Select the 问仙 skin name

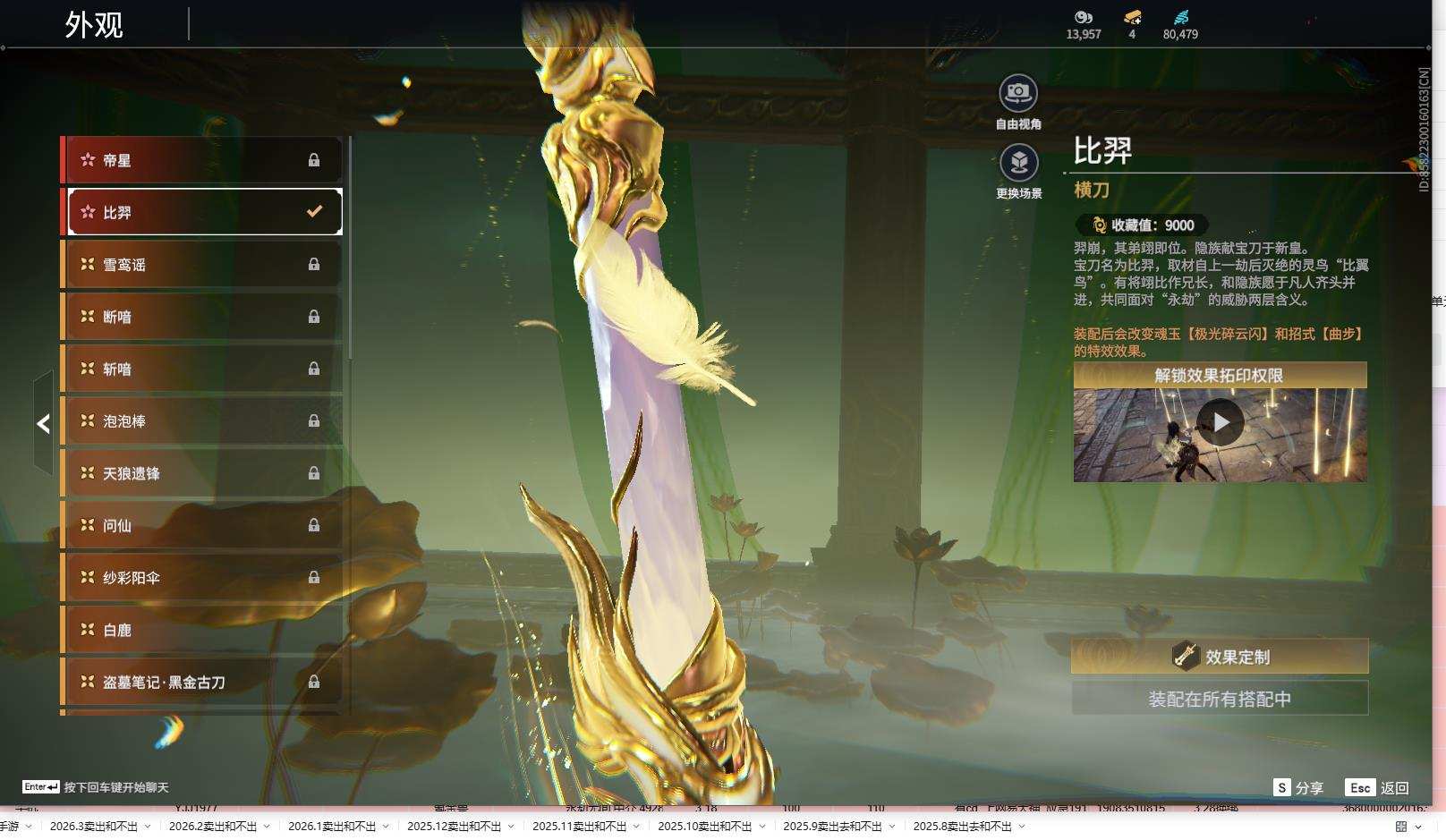[117, 525]
